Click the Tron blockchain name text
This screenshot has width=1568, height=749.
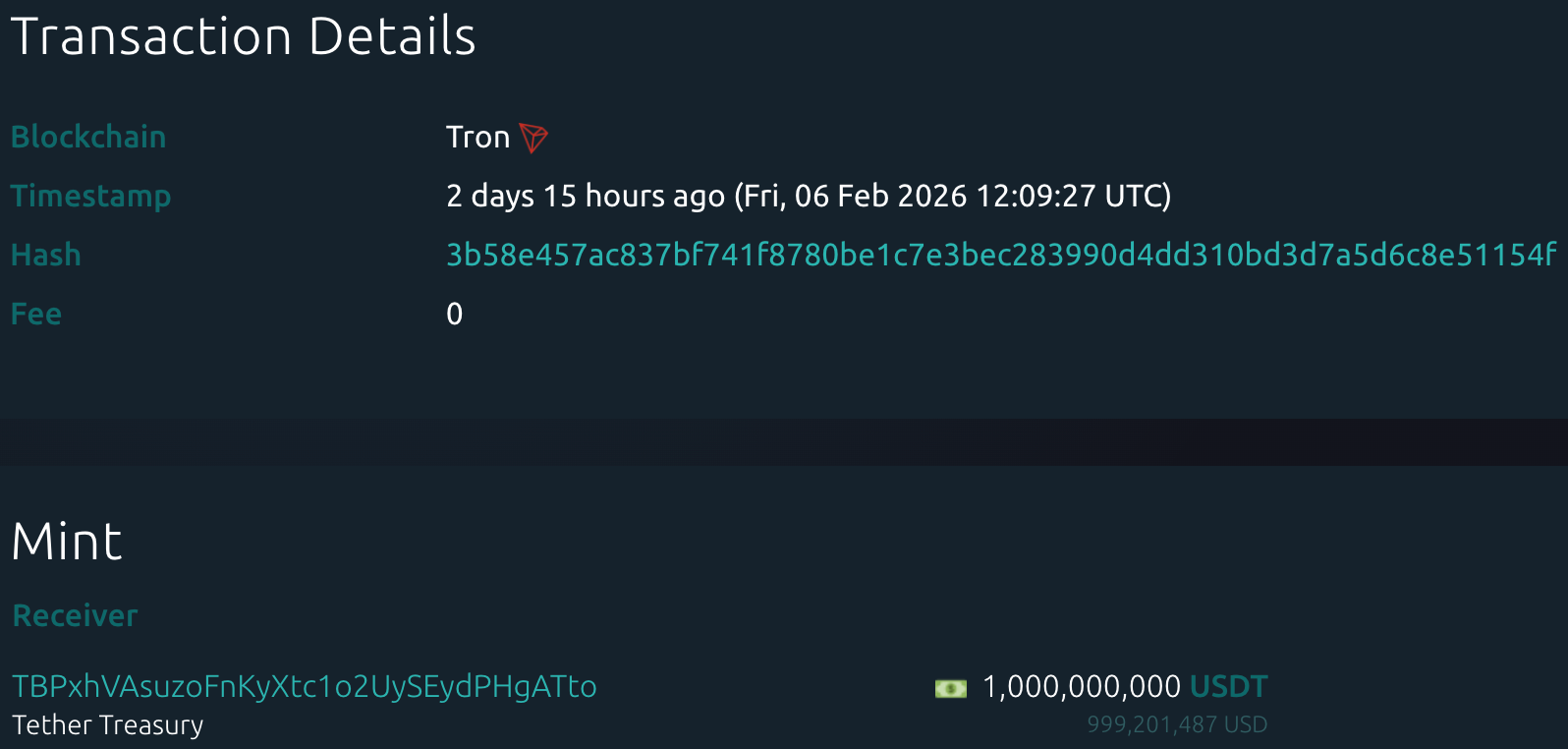point(477,138)
